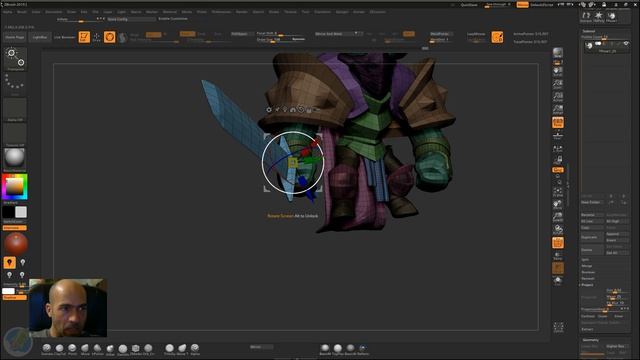Open the Texture Off selector

tap(15, 135)
